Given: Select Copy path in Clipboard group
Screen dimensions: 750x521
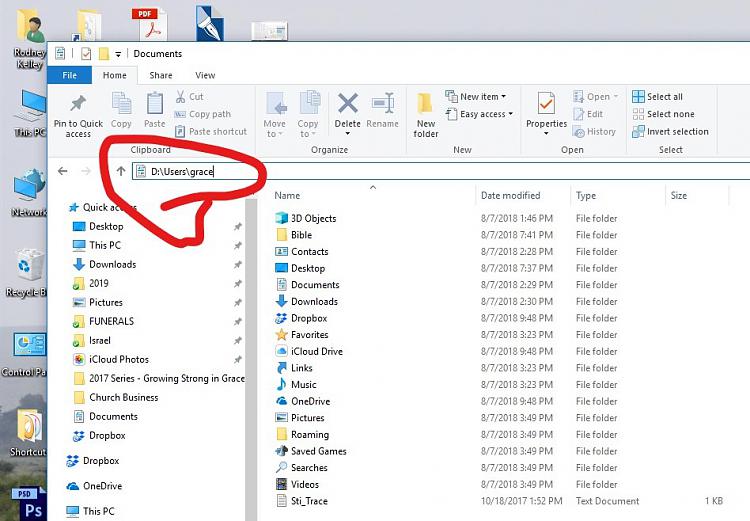Looking at the screenshot, I should point(203,114).
